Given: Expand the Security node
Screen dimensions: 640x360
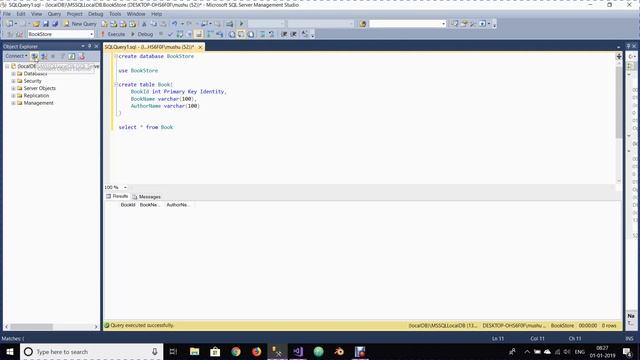Looking at the screenshot, I should point(13,81).
